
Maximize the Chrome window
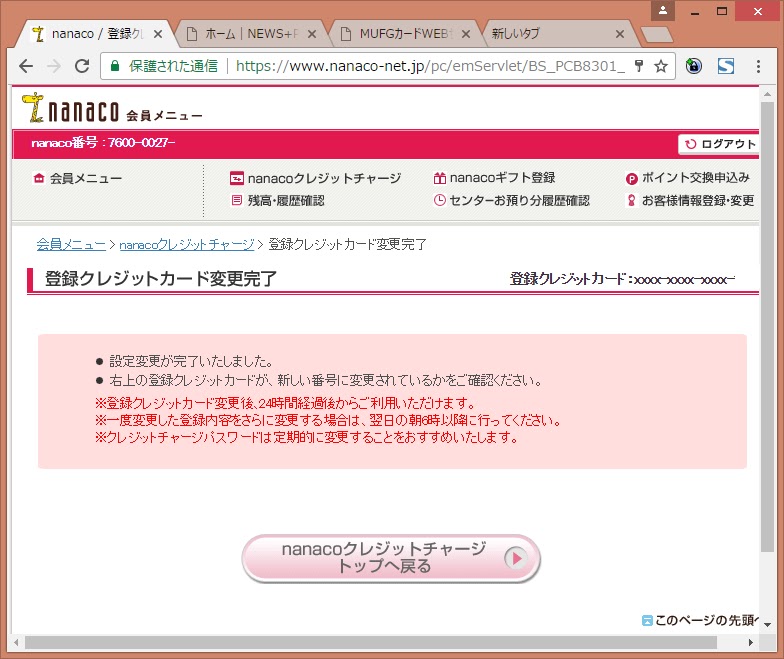[x=722, y=11]
